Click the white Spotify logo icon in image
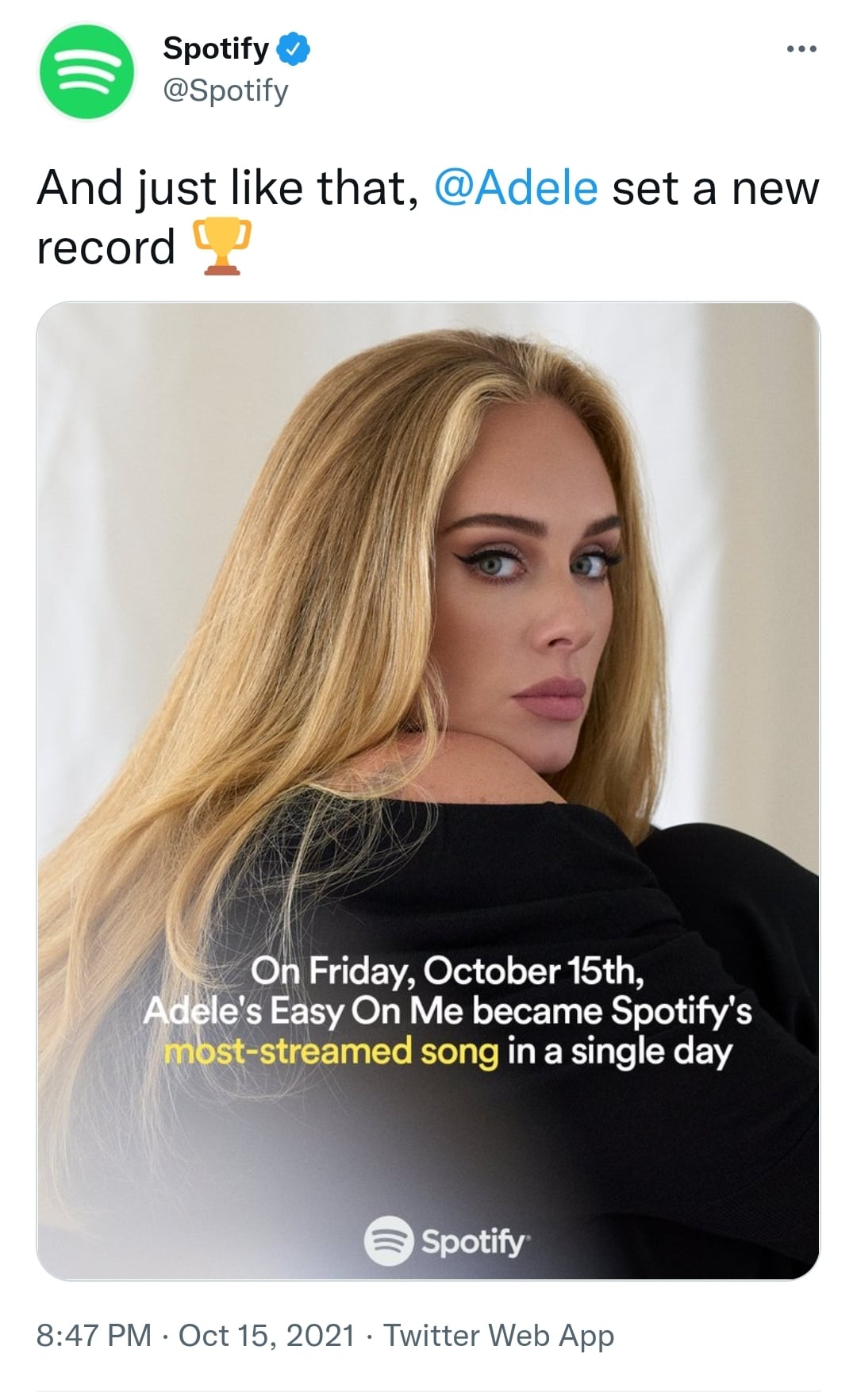Screen dimensions: 857x1400 click(389, 1240)
